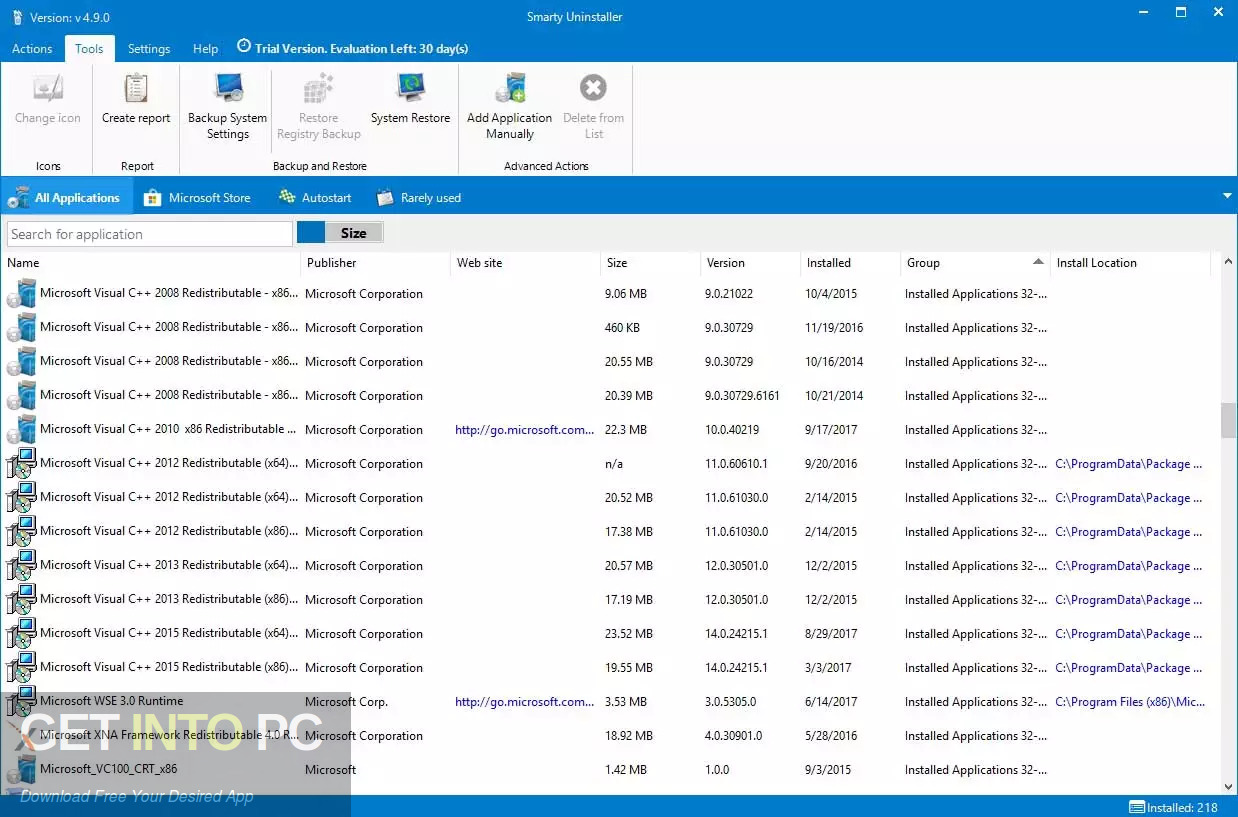Click the app logo icon in title bar
The image size is (1238, 817).
pos(17,17)
